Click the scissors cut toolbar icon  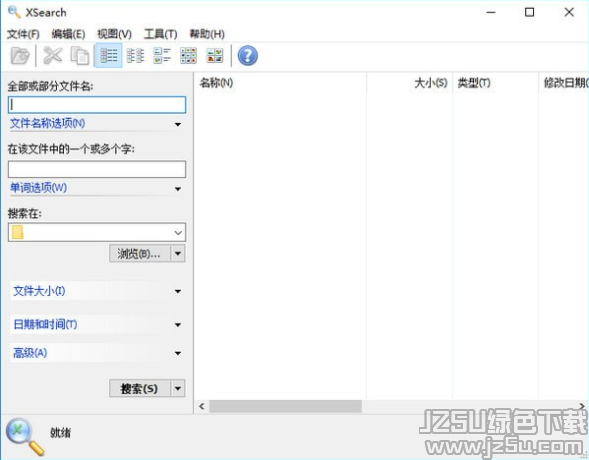[53, 56]
